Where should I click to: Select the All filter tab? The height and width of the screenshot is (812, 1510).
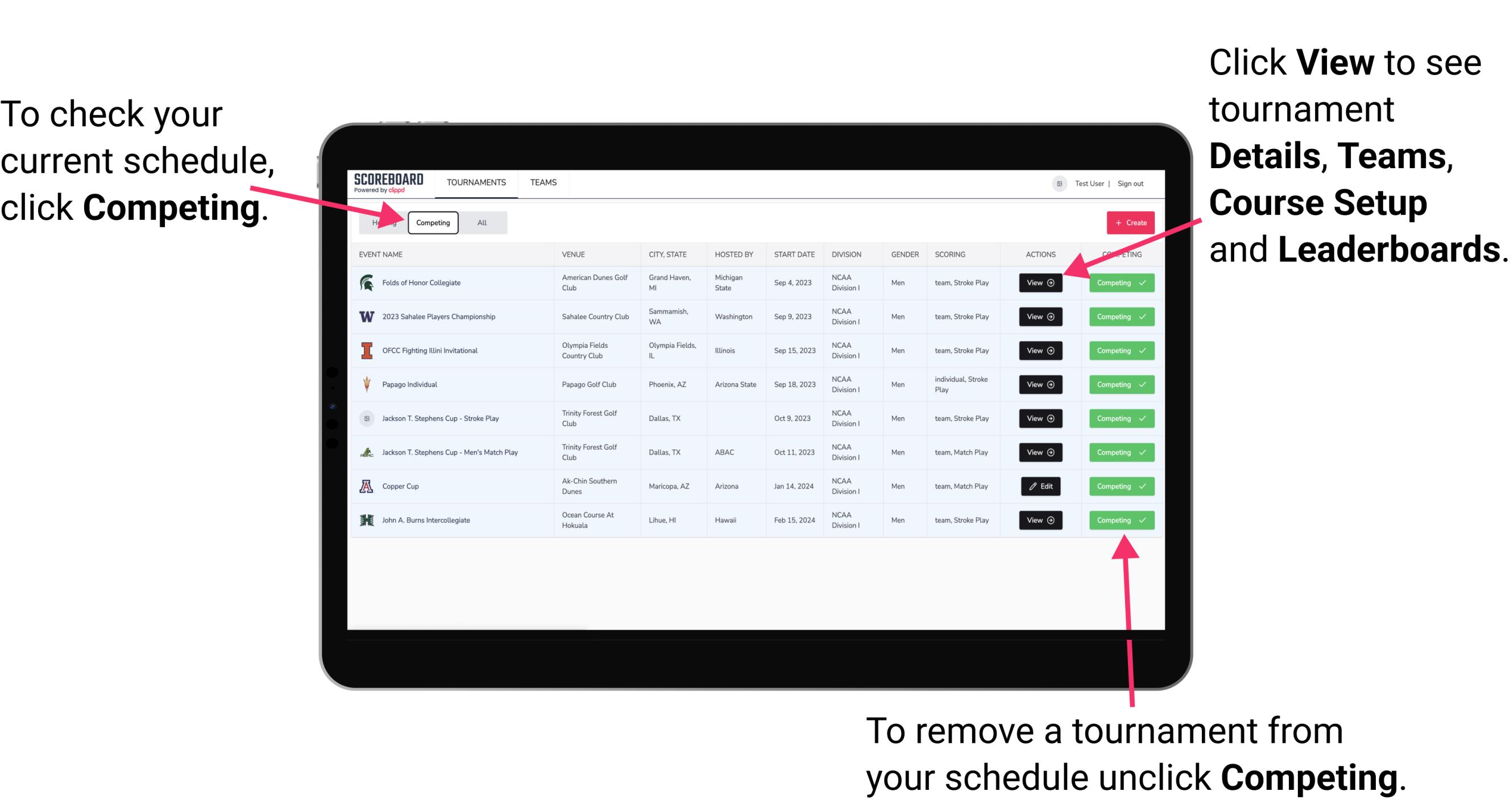coord(480,222)
